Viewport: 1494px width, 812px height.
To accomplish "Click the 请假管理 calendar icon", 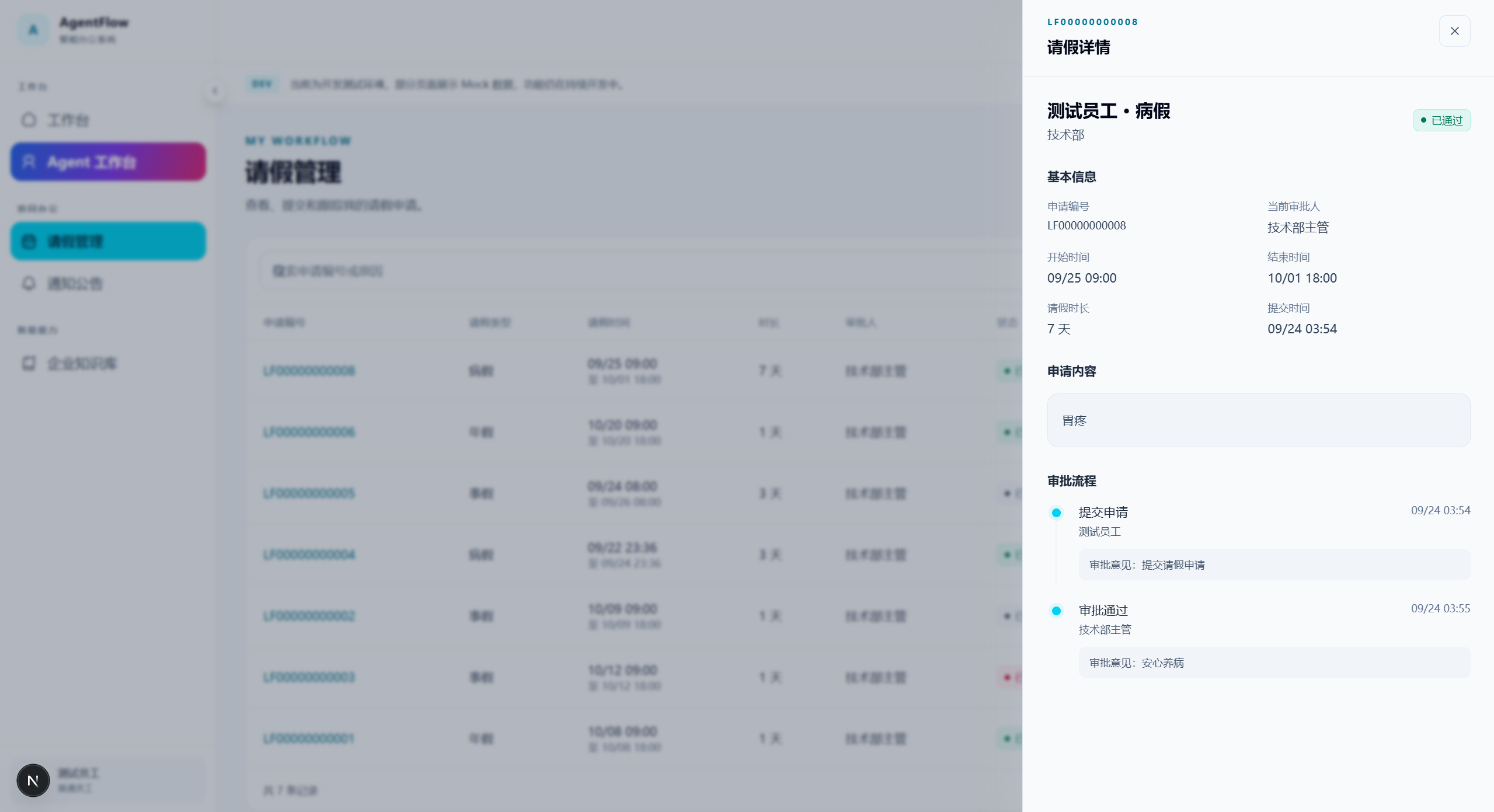I will tap(29, 241).
